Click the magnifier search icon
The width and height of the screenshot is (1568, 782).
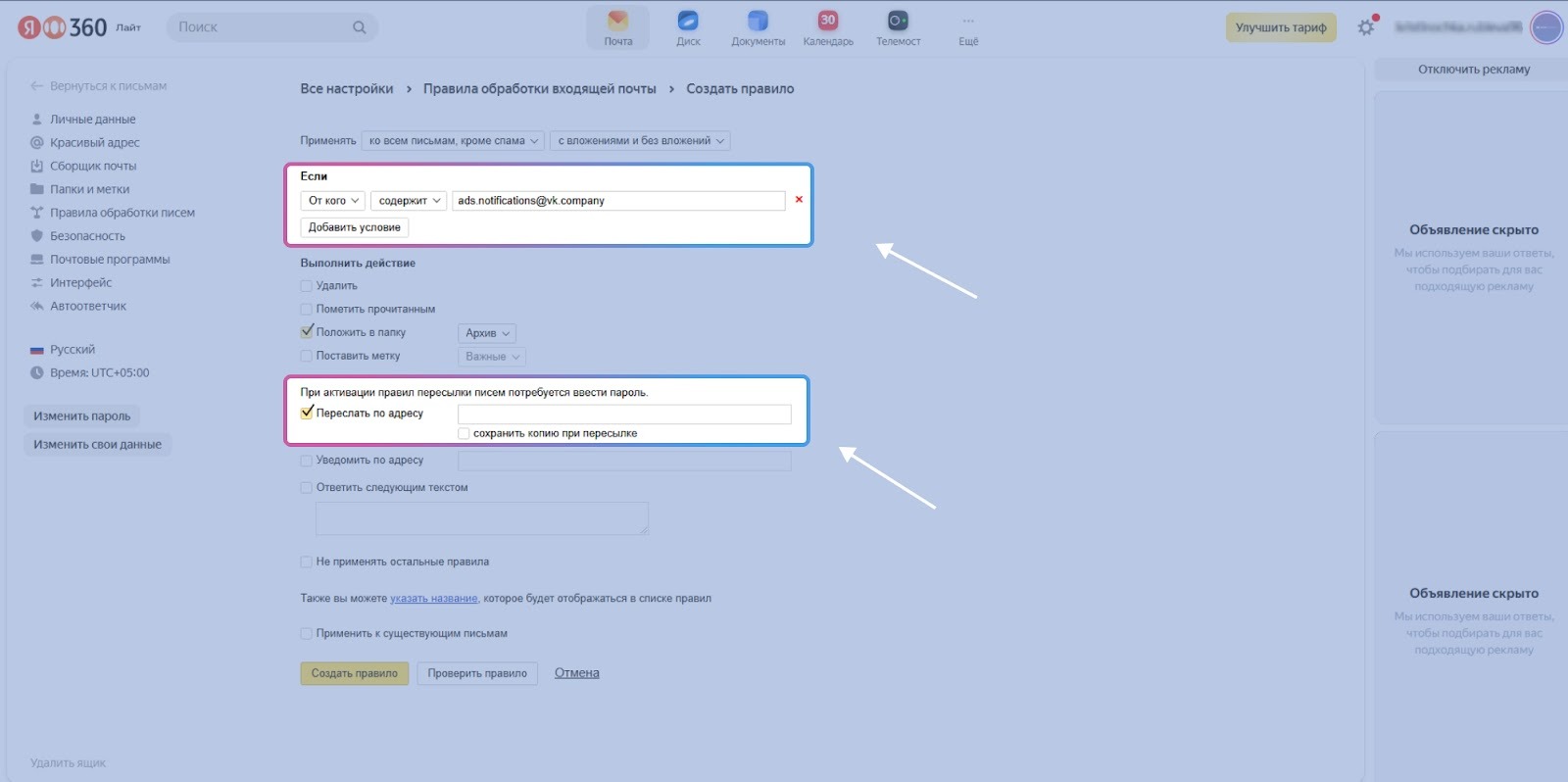click(360, 27)
